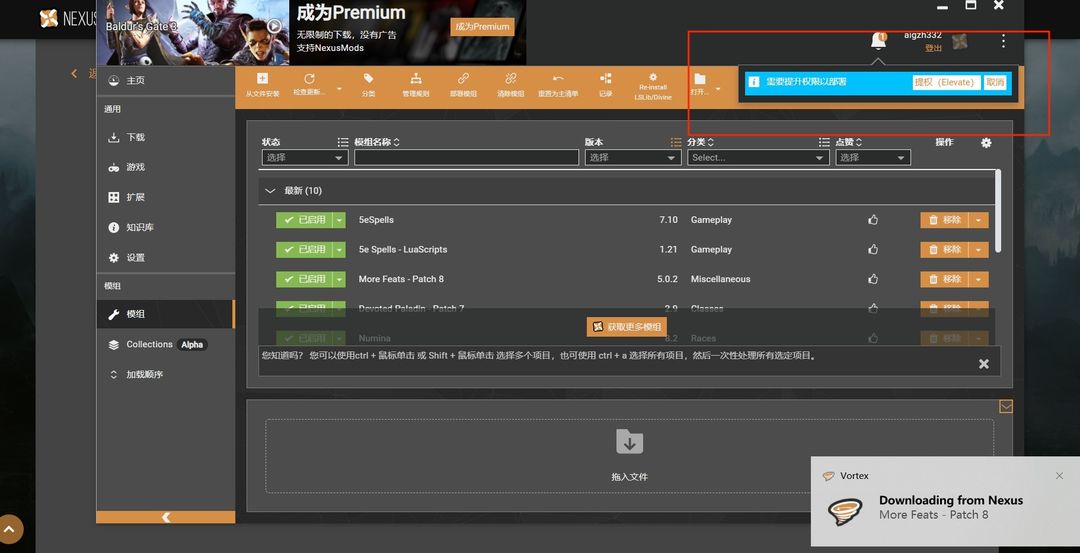Open 知识库 in the sidebar
The height and width of the screenshot is (553, 1080).
coord(165,227)
